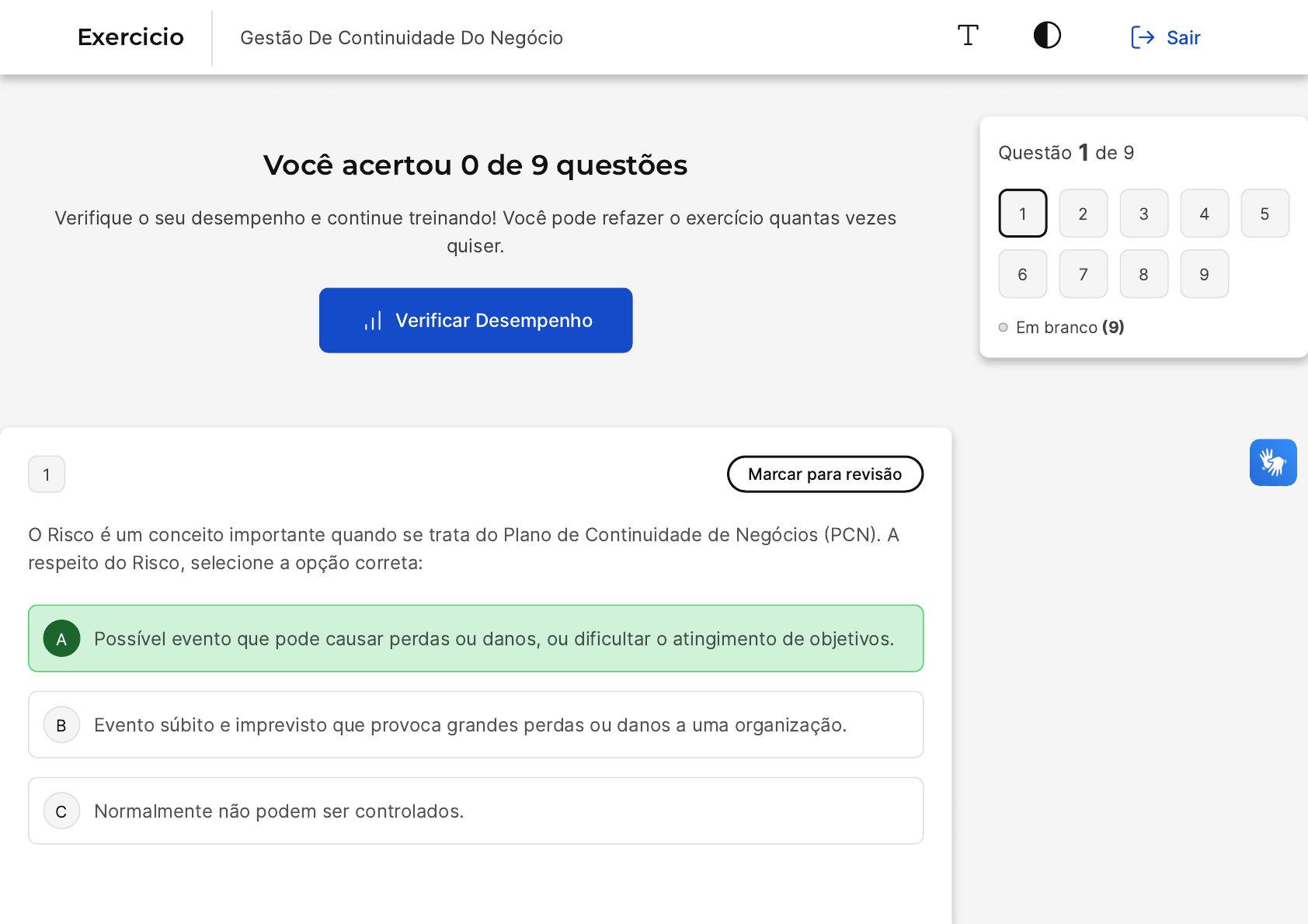Click Marcar para revisão button
Image resolution: width=1308 pixels, height=924 pixels.
(825, 474)
